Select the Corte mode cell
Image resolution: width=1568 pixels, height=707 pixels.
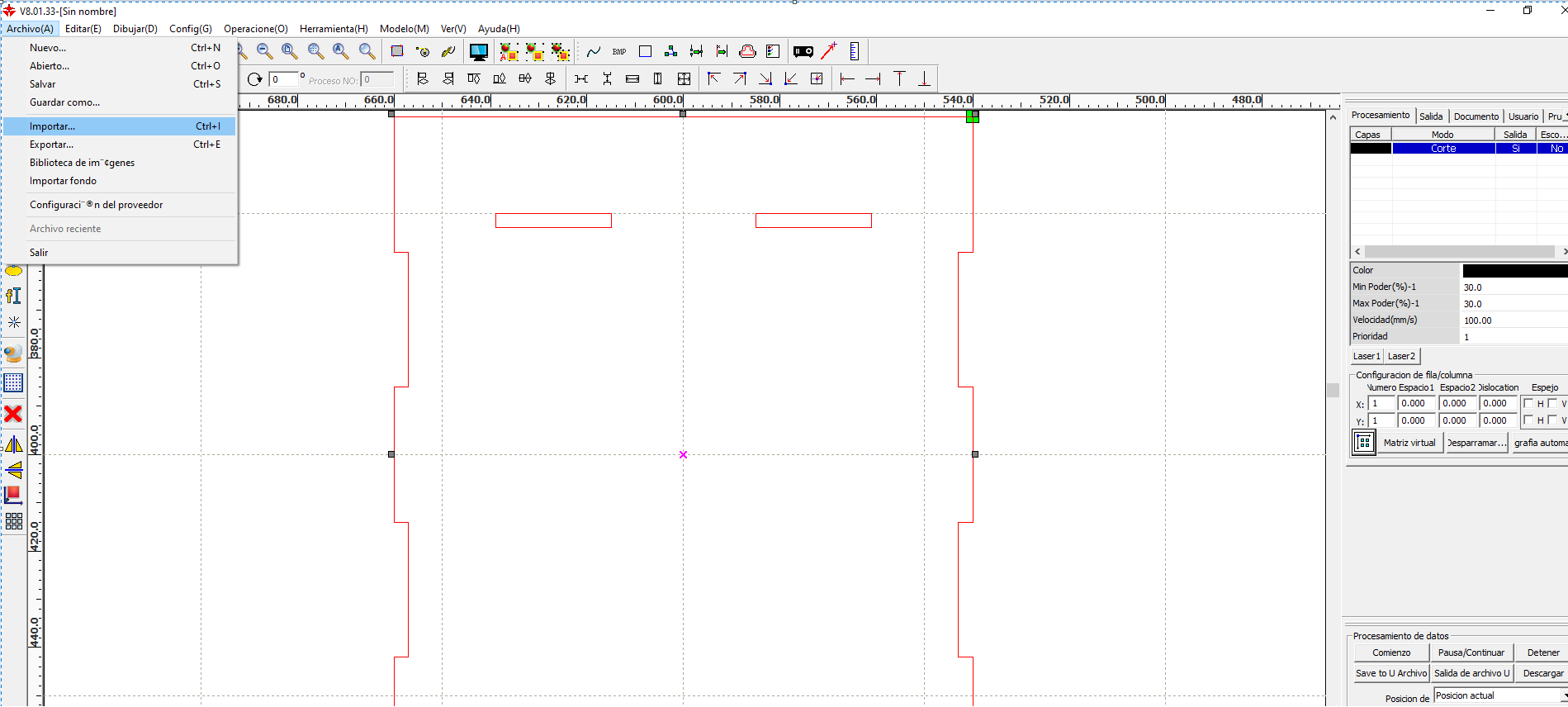pyautogui.click(x=1443, y=149)
